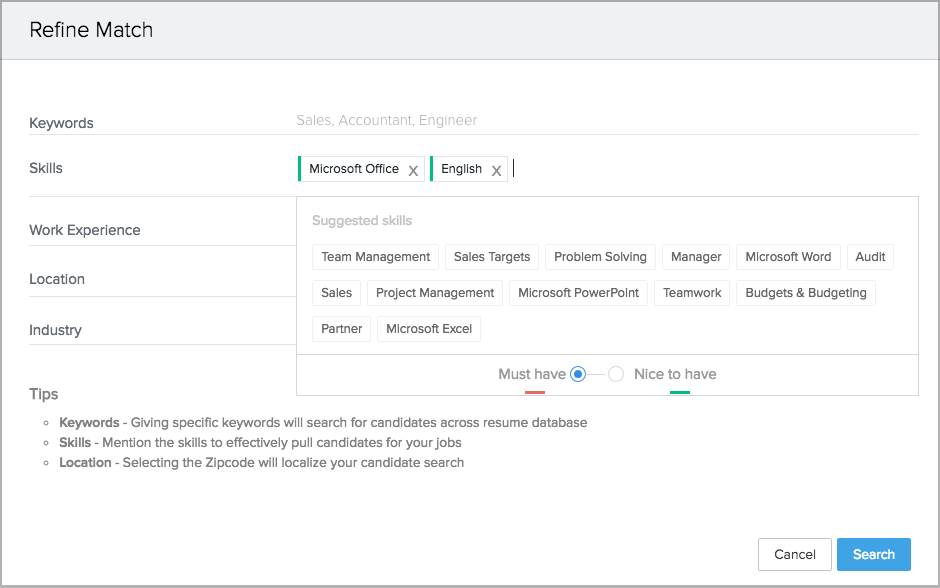The height and width of the screenshot is (588, 940).
Task: Select the Audit skill chip
Action: click(870, 257)
